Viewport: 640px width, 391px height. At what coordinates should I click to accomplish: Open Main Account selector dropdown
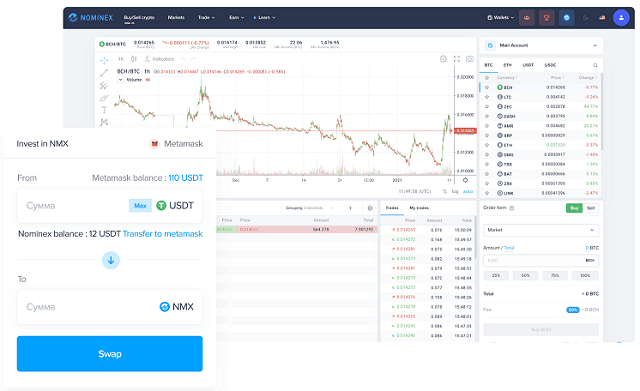[540, 45]
